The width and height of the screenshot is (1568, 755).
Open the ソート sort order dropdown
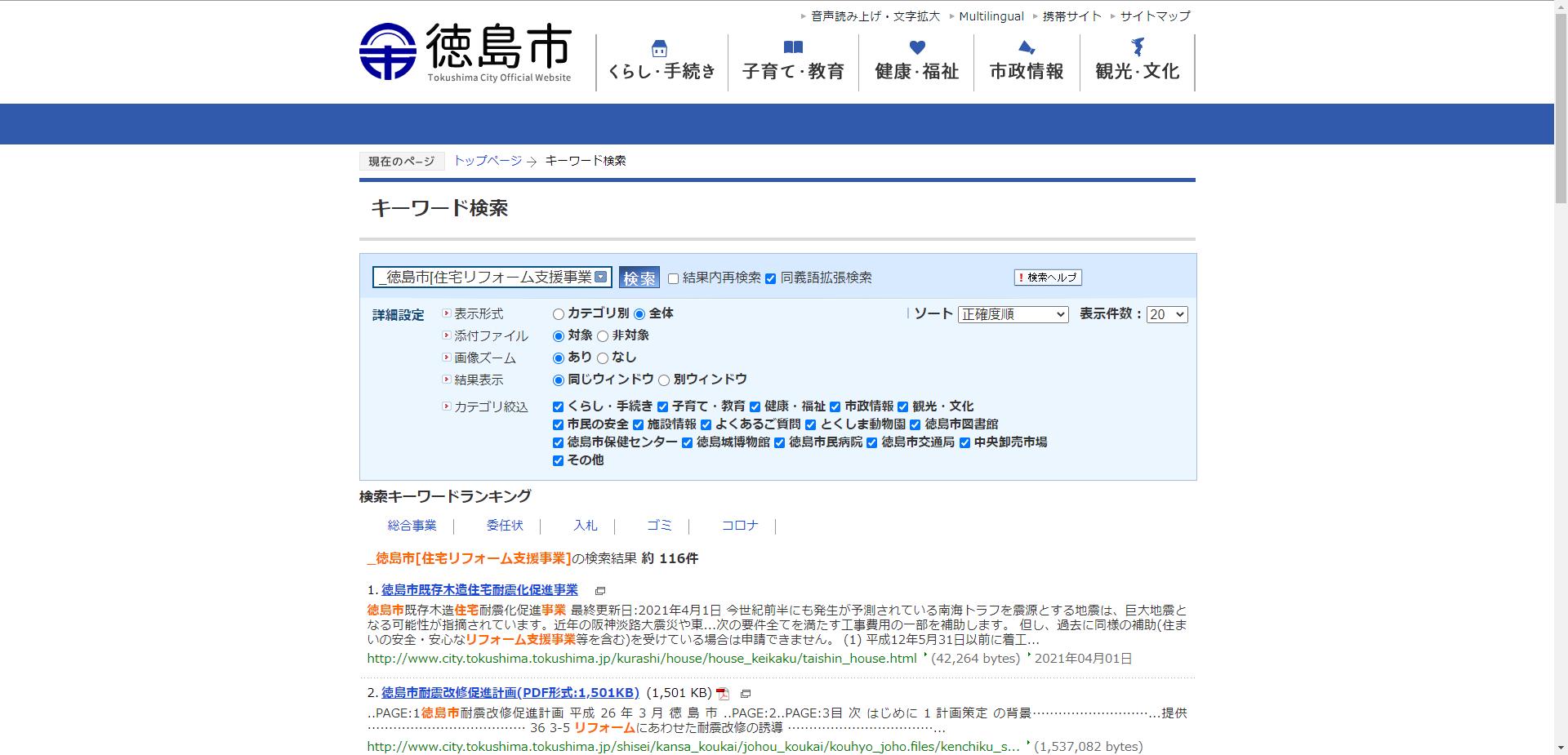pyautogui.click(x=1013, y=313)
